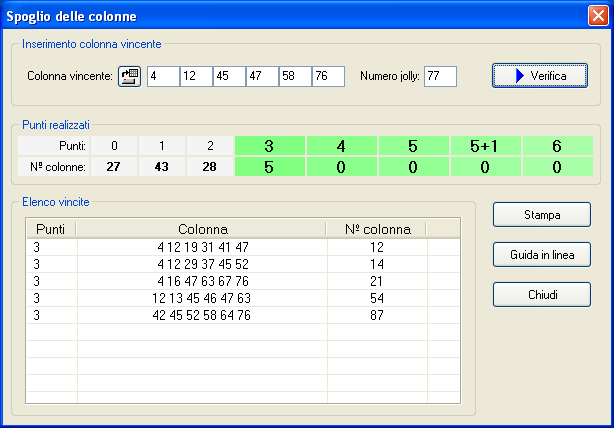Screen dimensions: 614x428
Task: Click the green 4 points header cell
Action: tap(341, 146)
